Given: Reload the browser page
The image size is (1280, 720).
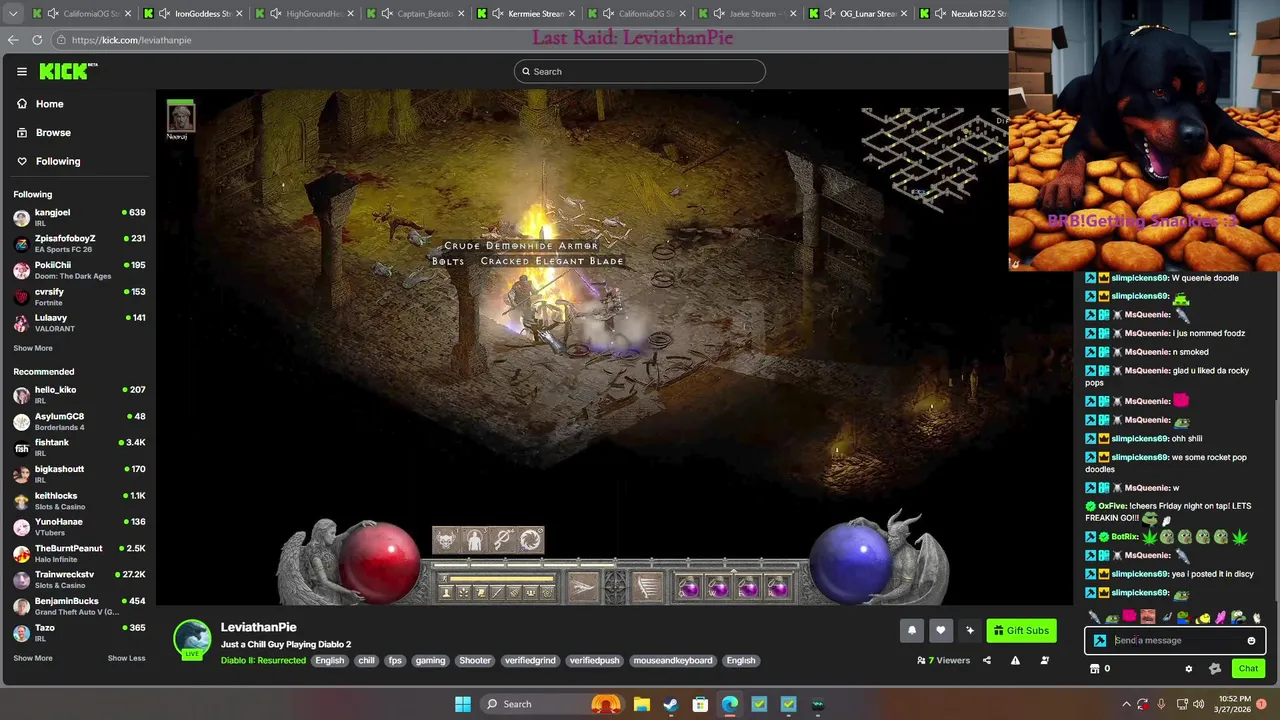Looking at the screenshot, I should click(37, 40).
